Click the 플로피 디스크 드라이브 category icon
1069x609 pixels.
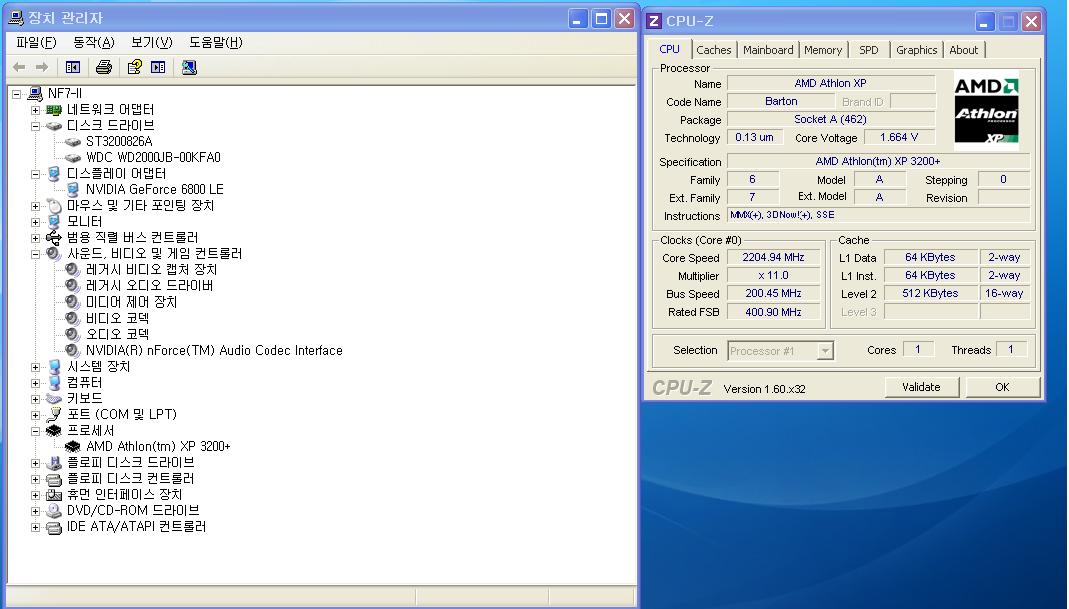pyautogui.click(x=54, y=463)
